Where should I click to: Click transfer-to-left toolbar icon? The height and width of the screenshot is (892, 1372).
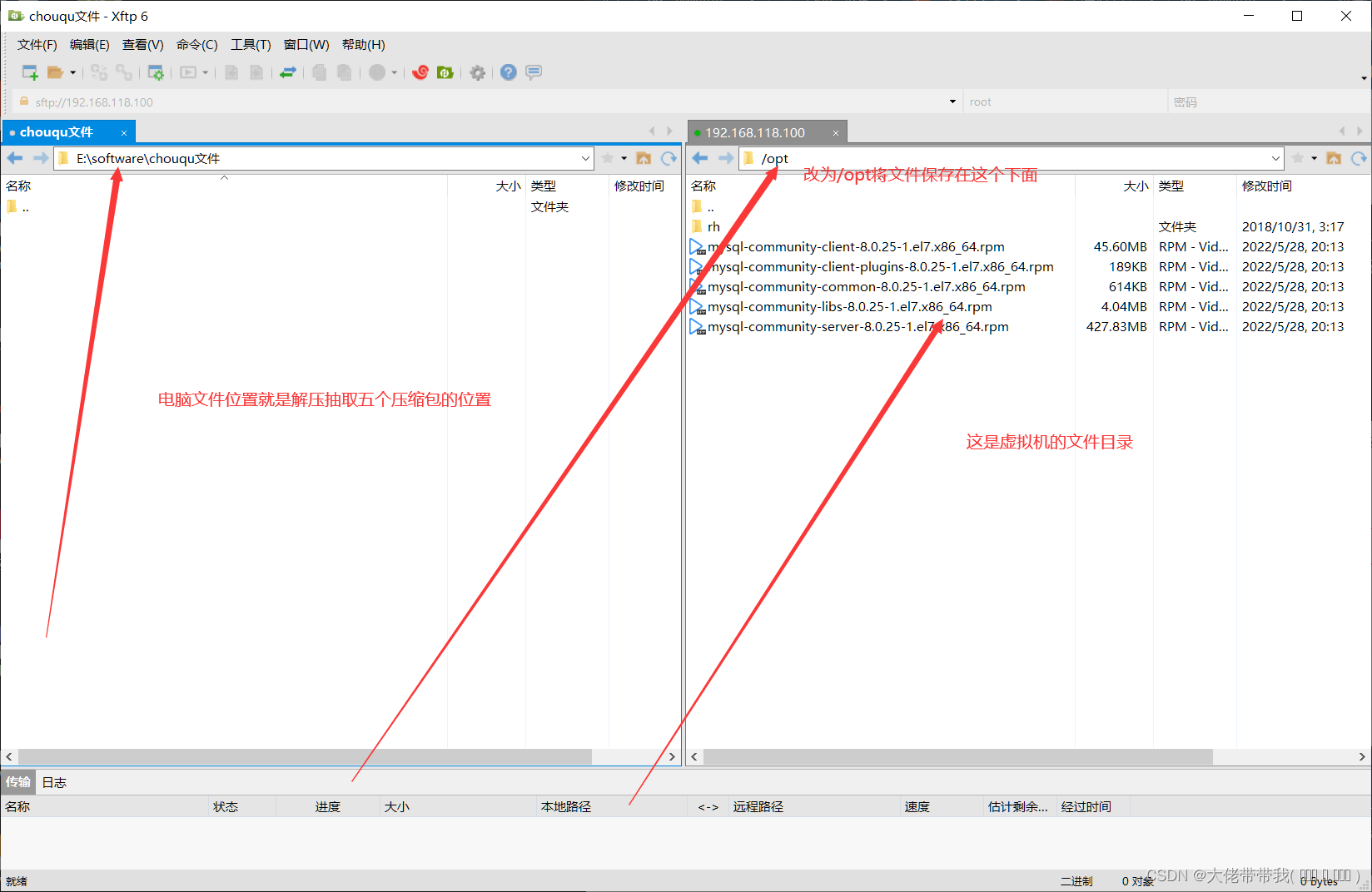click(231, 72)
